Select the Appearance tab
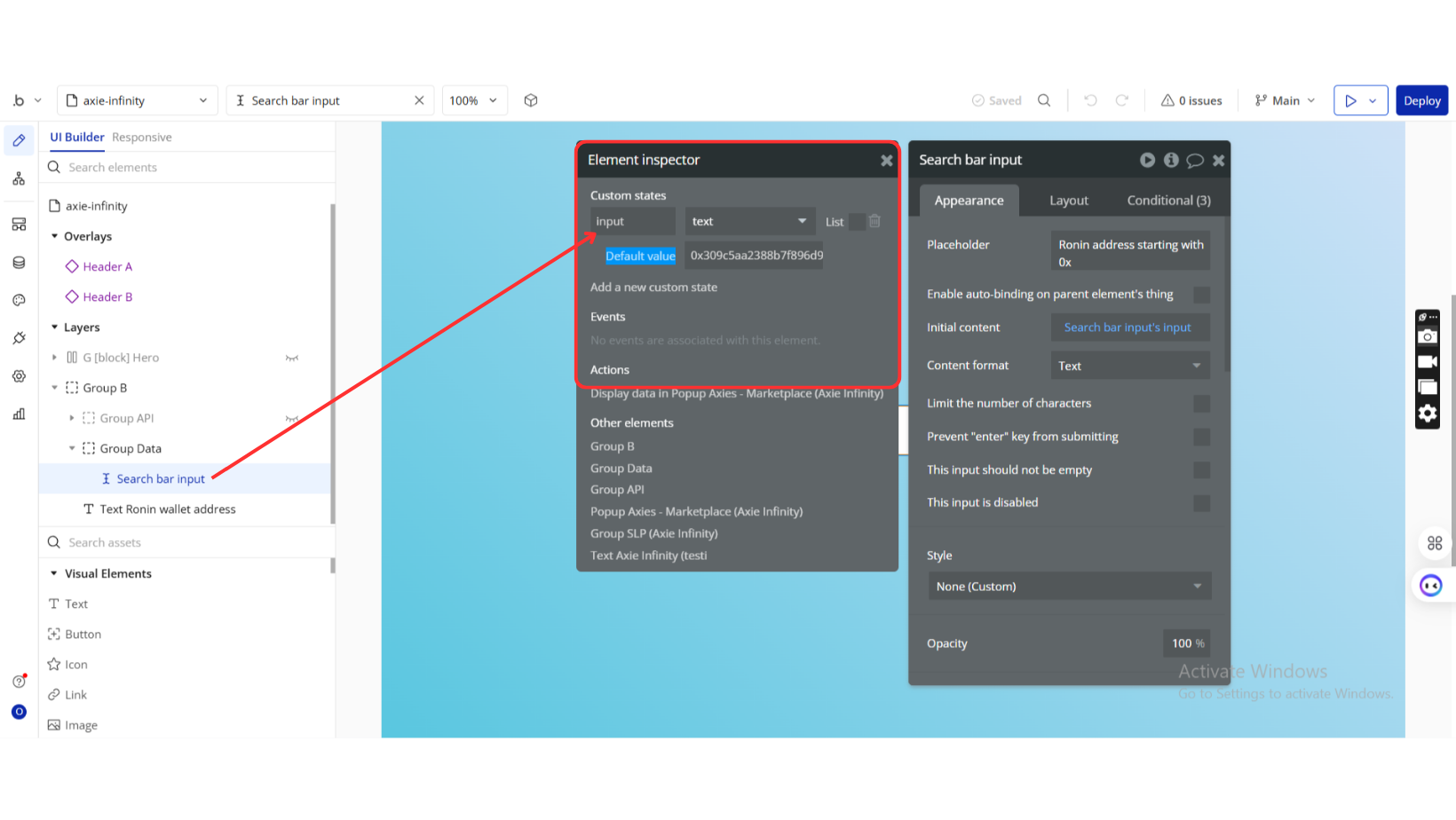 tap(969, 201)
